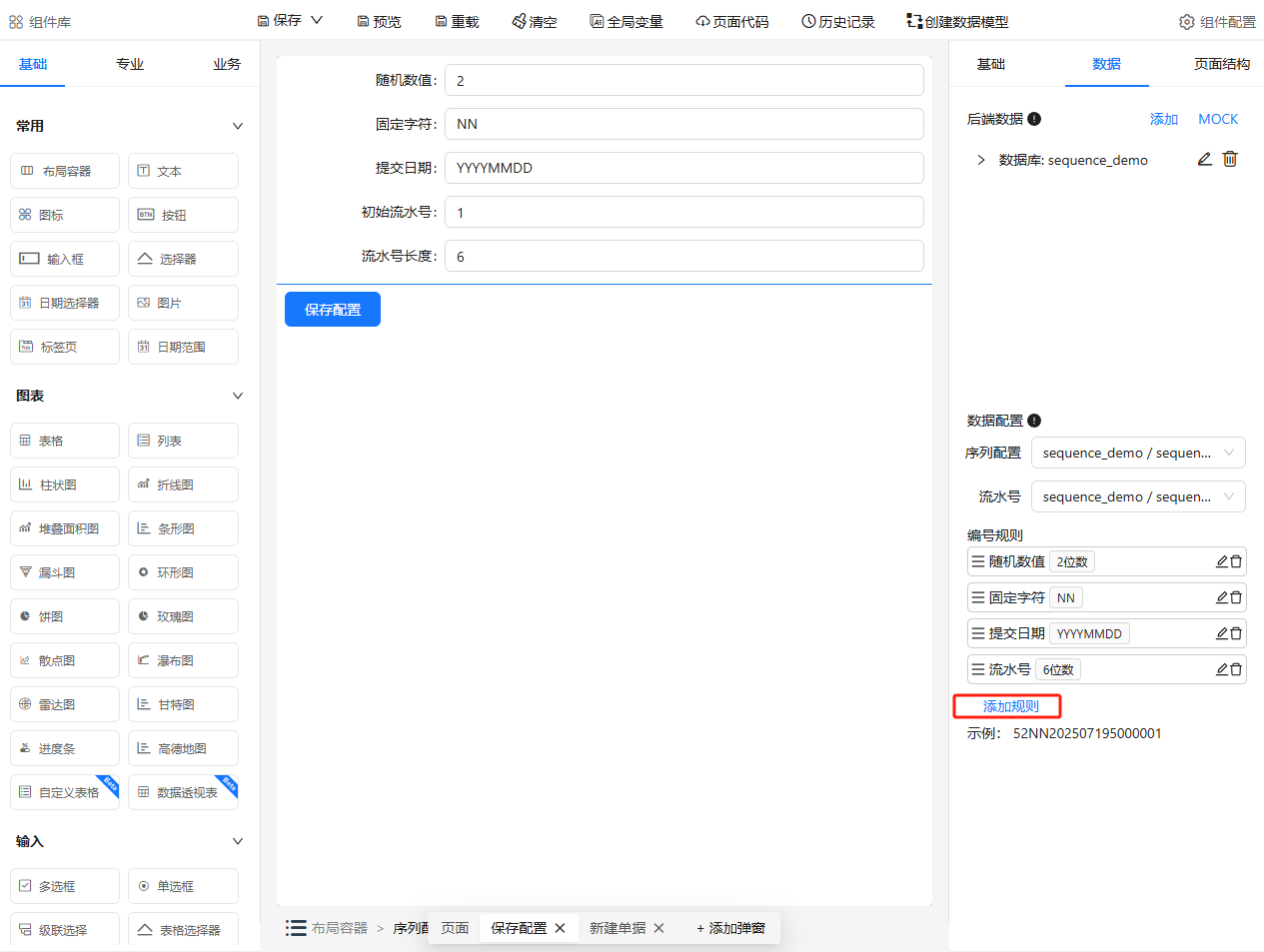Switch to the 基础 tab in right panel
The height and width of the screenshot is (952, 1264).
[x=990, y=63]
